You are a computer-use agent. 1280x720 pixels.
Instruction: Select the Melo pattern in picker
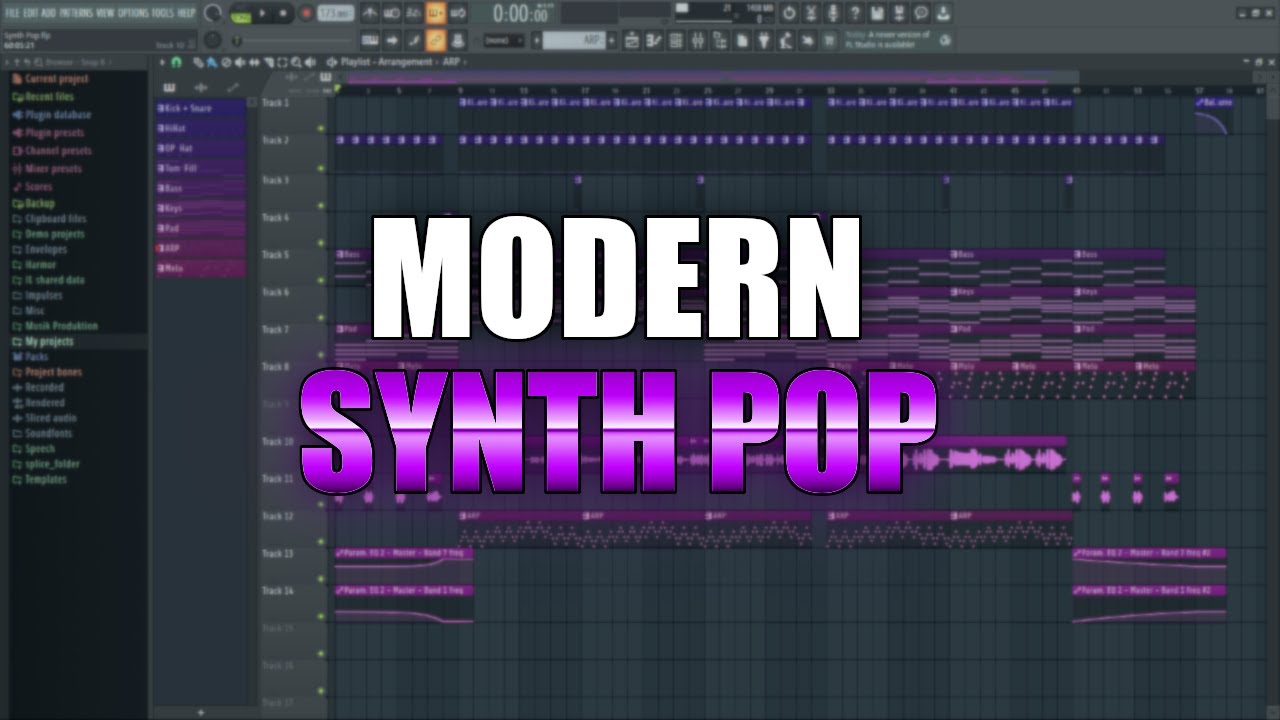(x=200, y=268)
